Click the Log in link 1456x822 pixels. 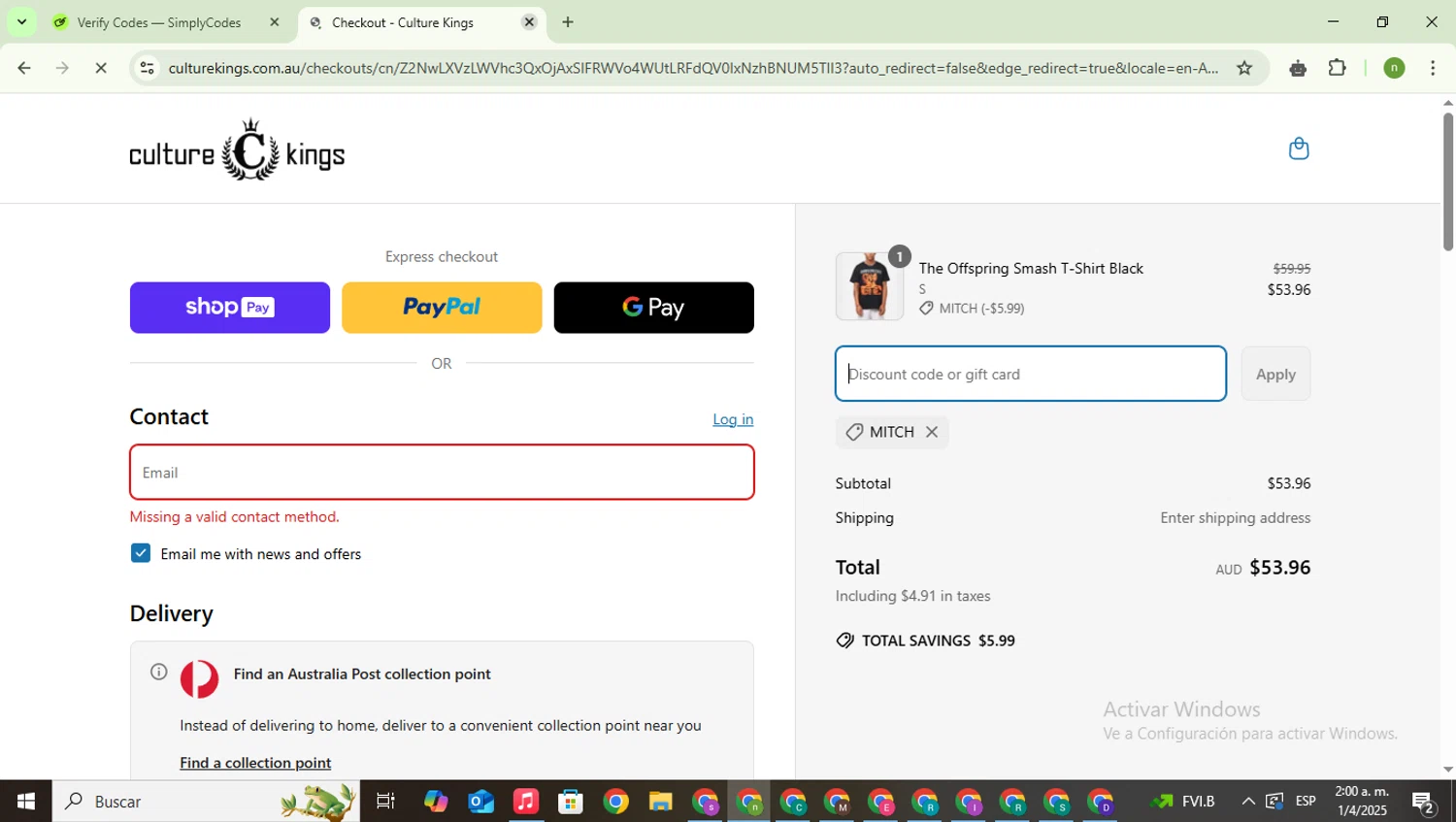point(733,419)
